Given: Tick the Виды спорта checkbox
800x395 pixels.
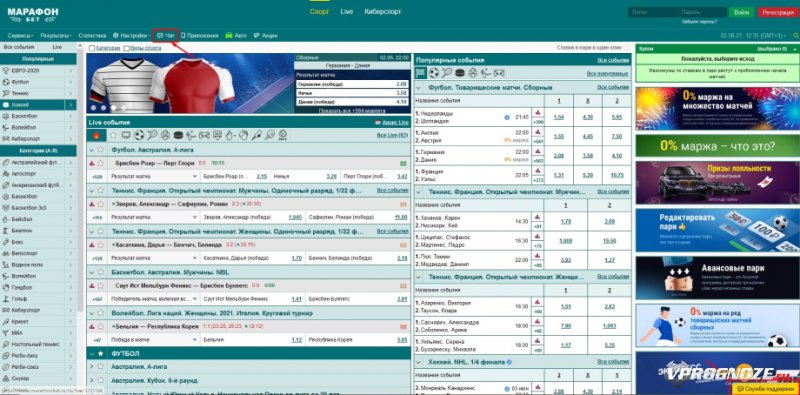Looking at the screenshot, I should pyautogui.click(x=126, y=48).
